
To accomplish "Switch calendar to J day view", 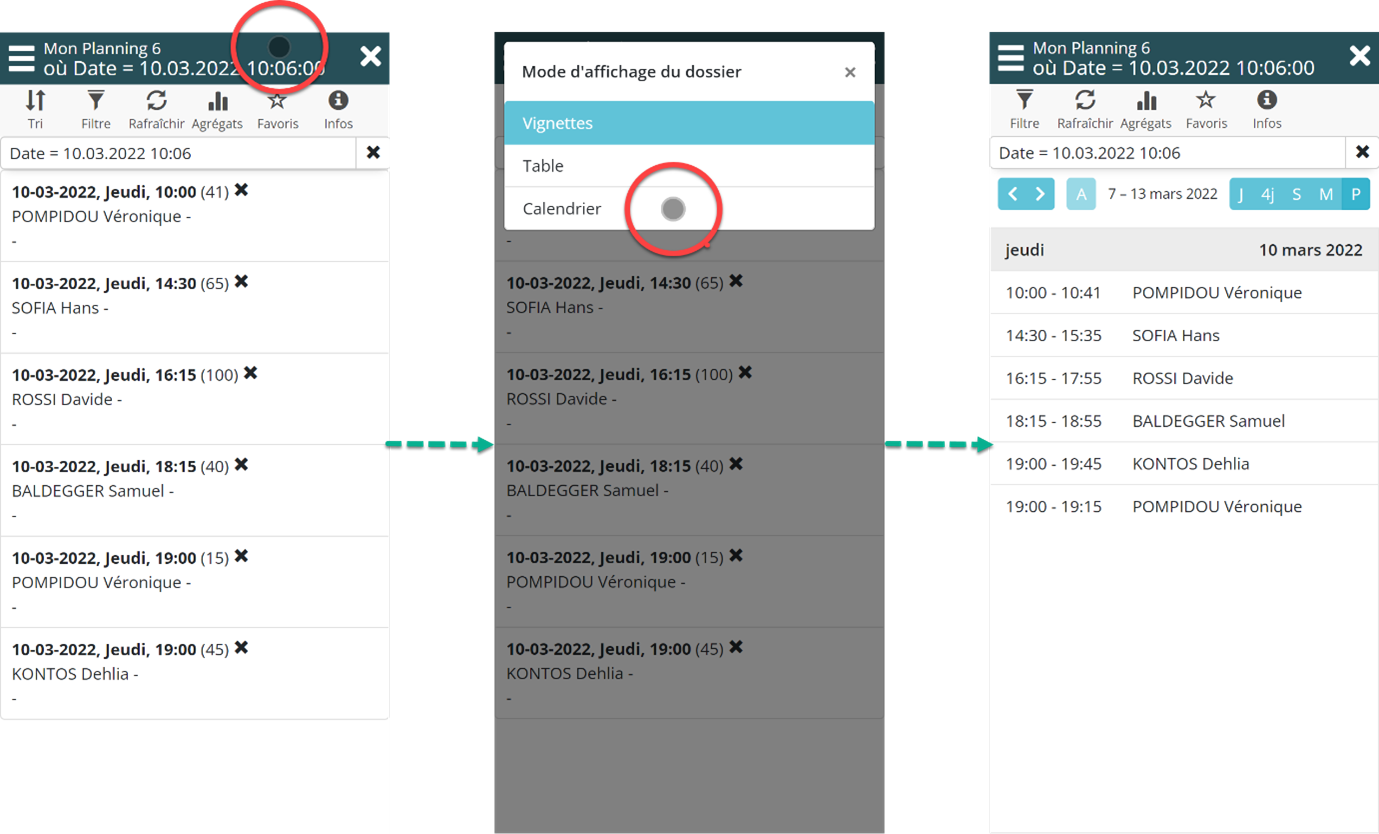I will coord(1241,194).
